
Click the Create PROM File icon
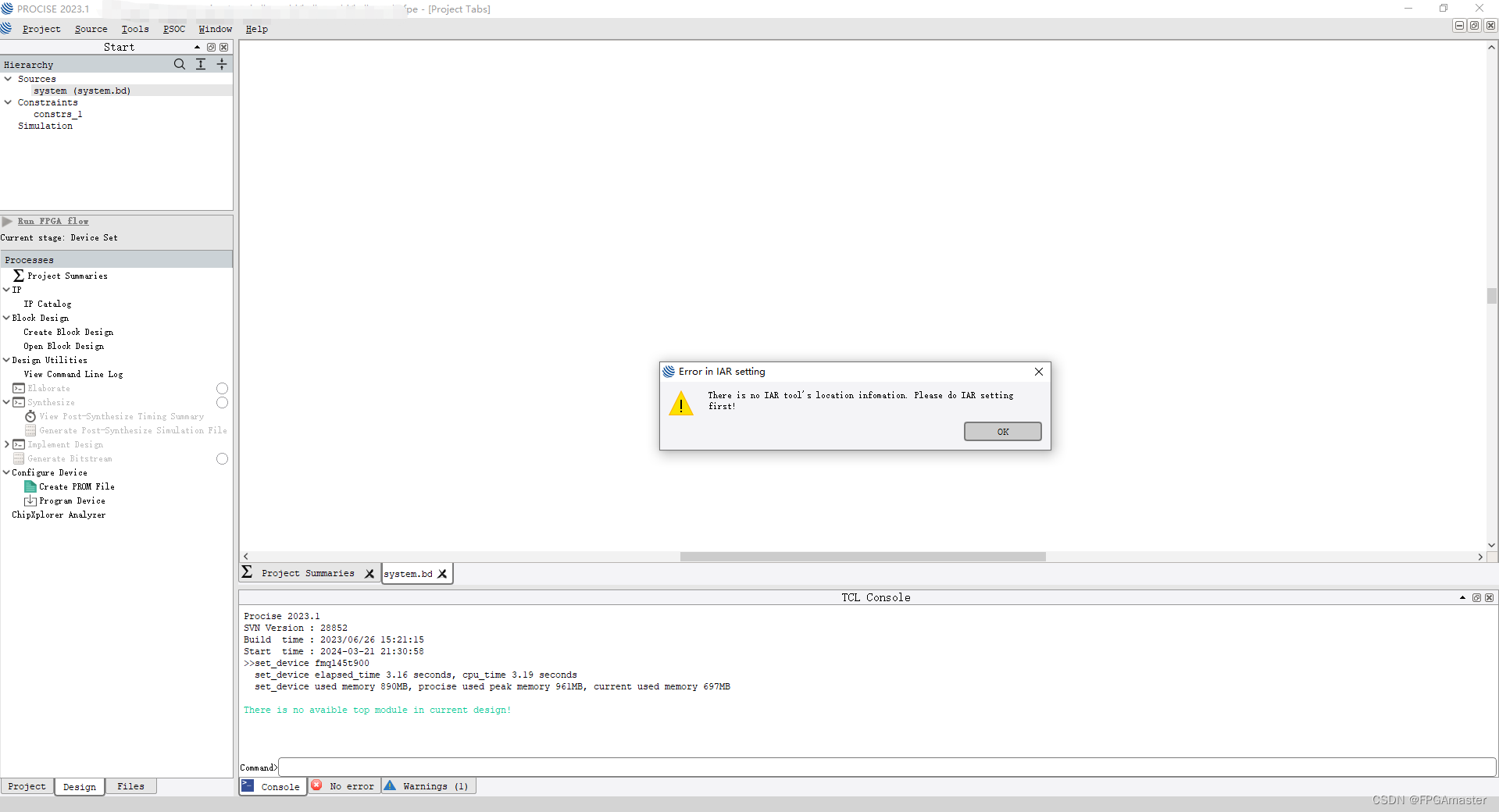[30, 486]
